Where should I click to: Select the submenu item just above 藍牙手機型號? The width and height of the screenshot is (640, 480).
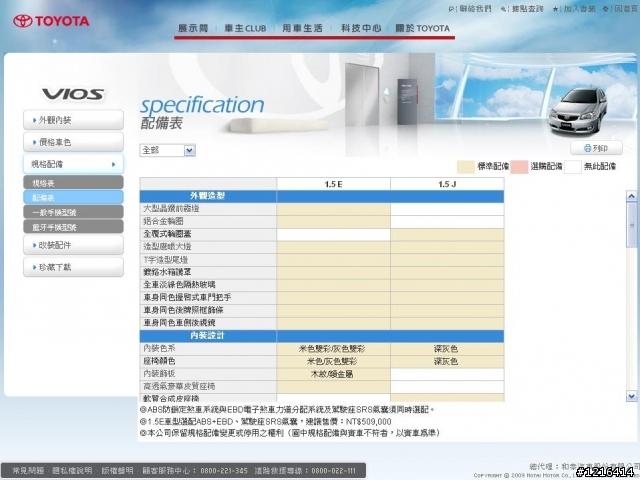(73, 212)
